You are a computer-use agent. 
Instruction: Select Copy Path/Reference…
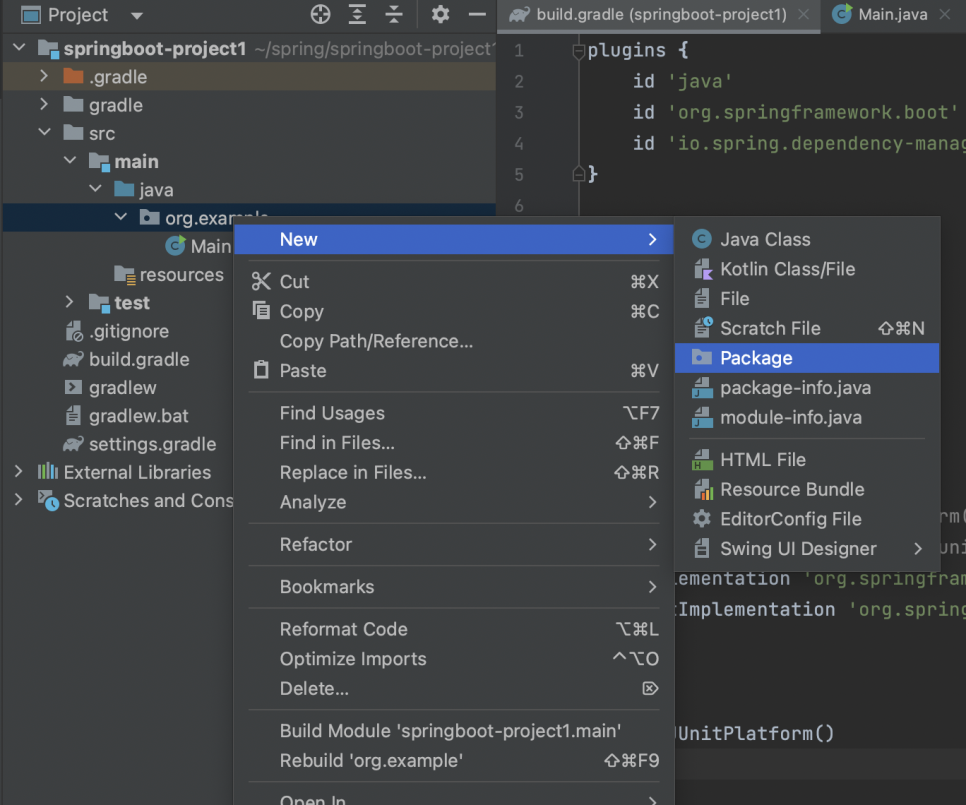coord(454,341)
